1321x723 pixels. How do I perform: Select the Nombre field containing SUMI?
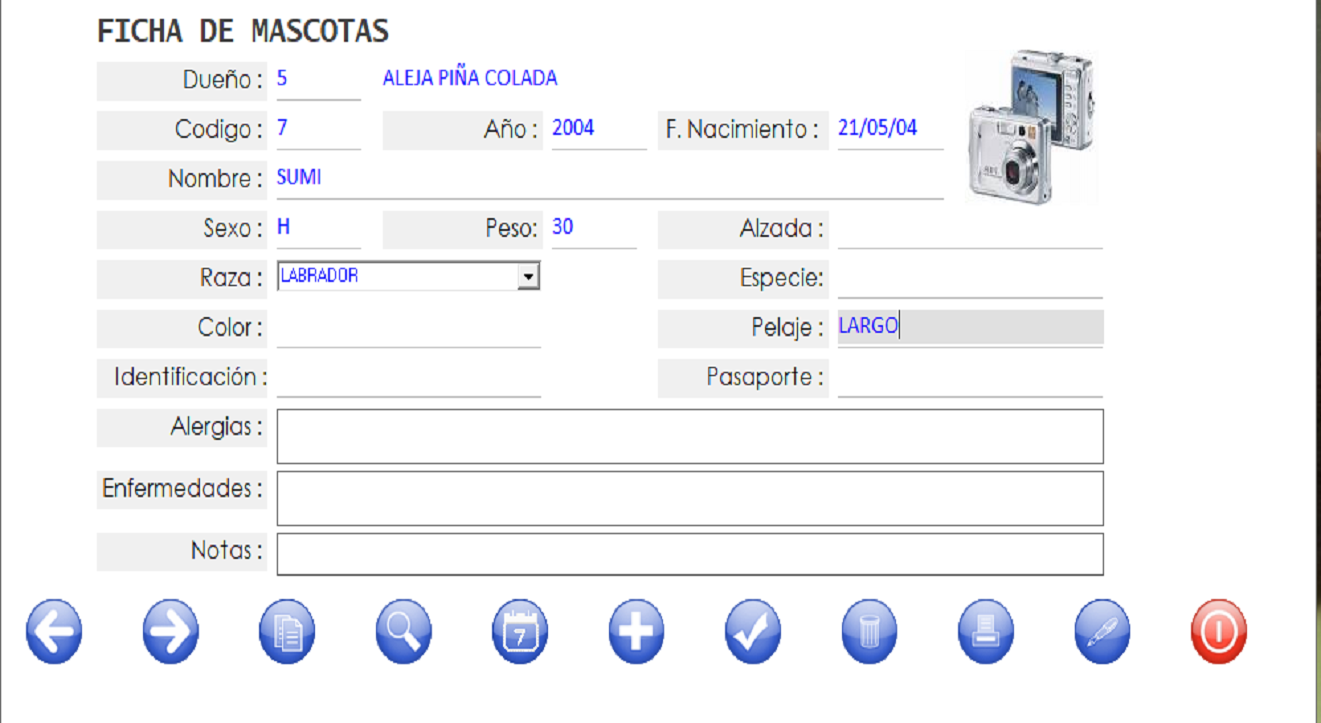[x=609, y=179]
